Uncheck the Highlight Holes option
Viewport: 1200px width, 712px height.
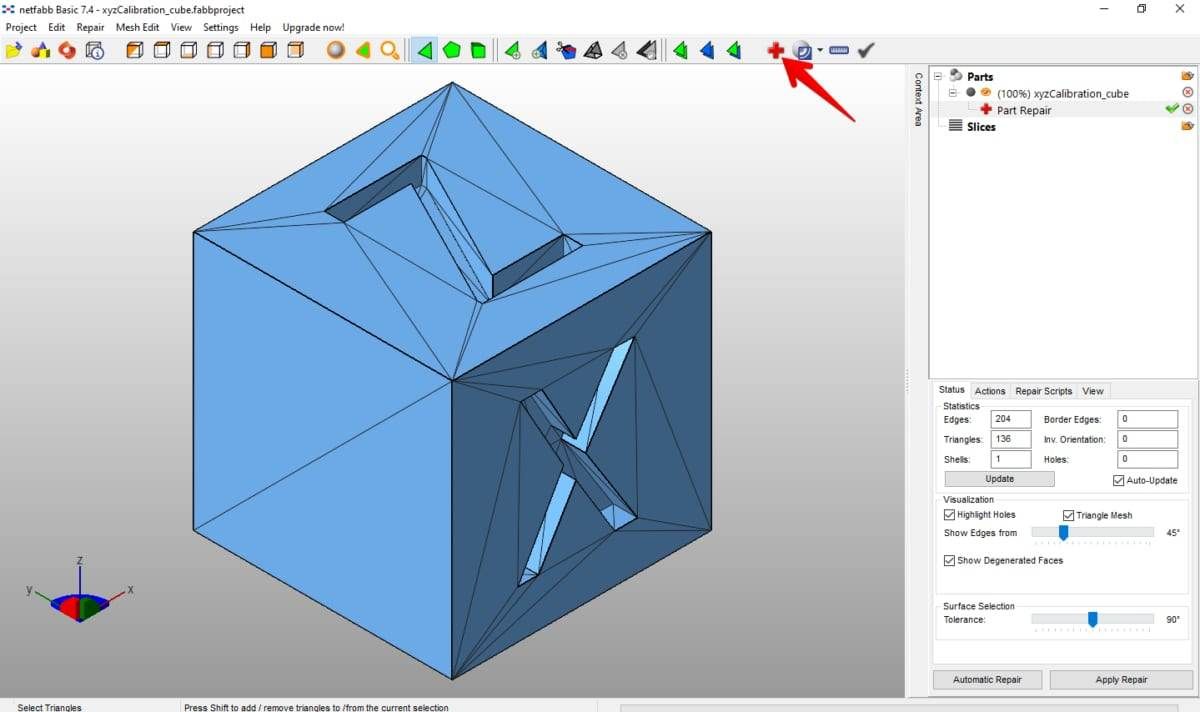(x=948, y=515)
